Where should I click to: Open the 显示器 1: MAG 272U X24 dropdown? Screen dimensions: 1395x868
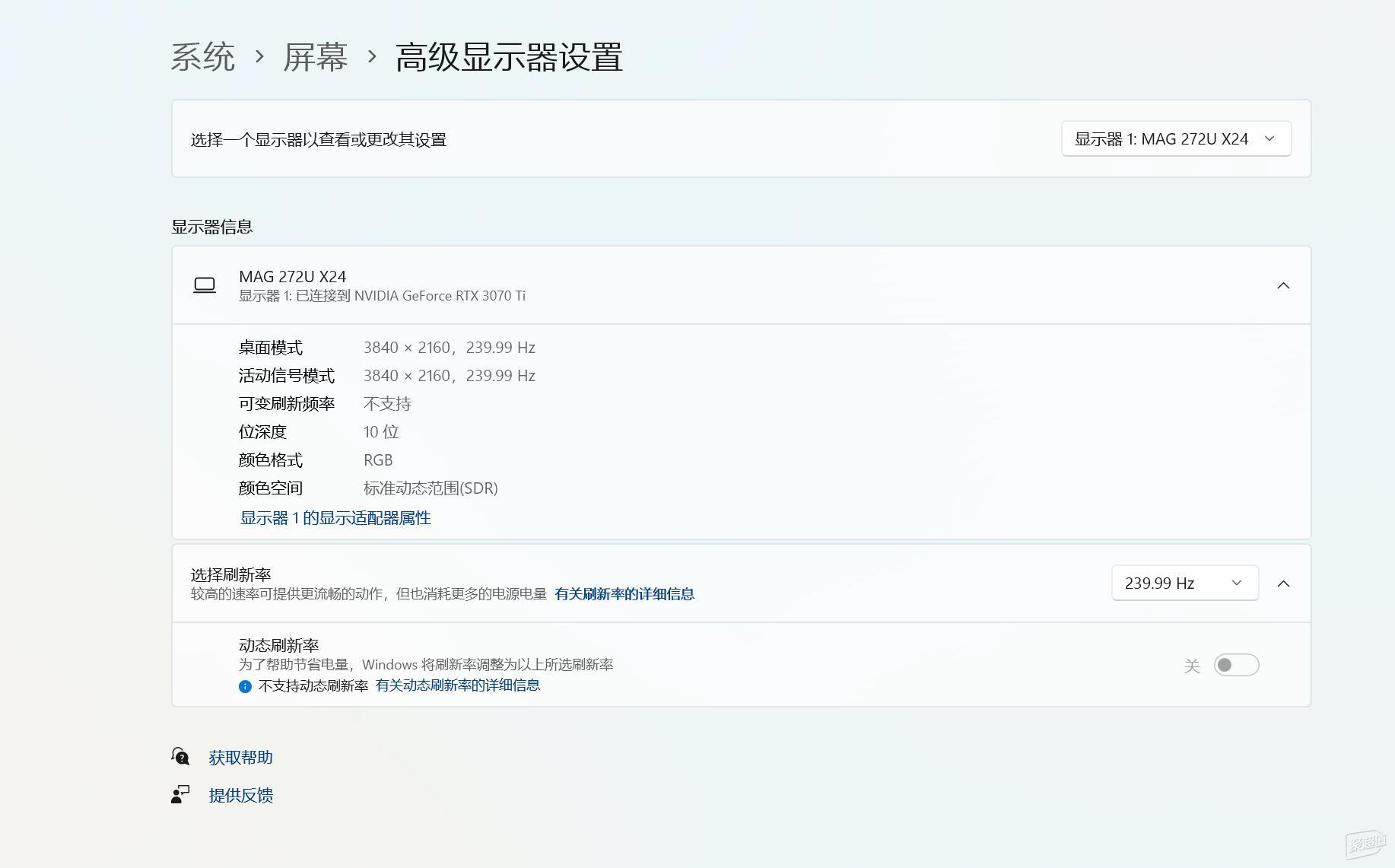tap(1176, 138)
